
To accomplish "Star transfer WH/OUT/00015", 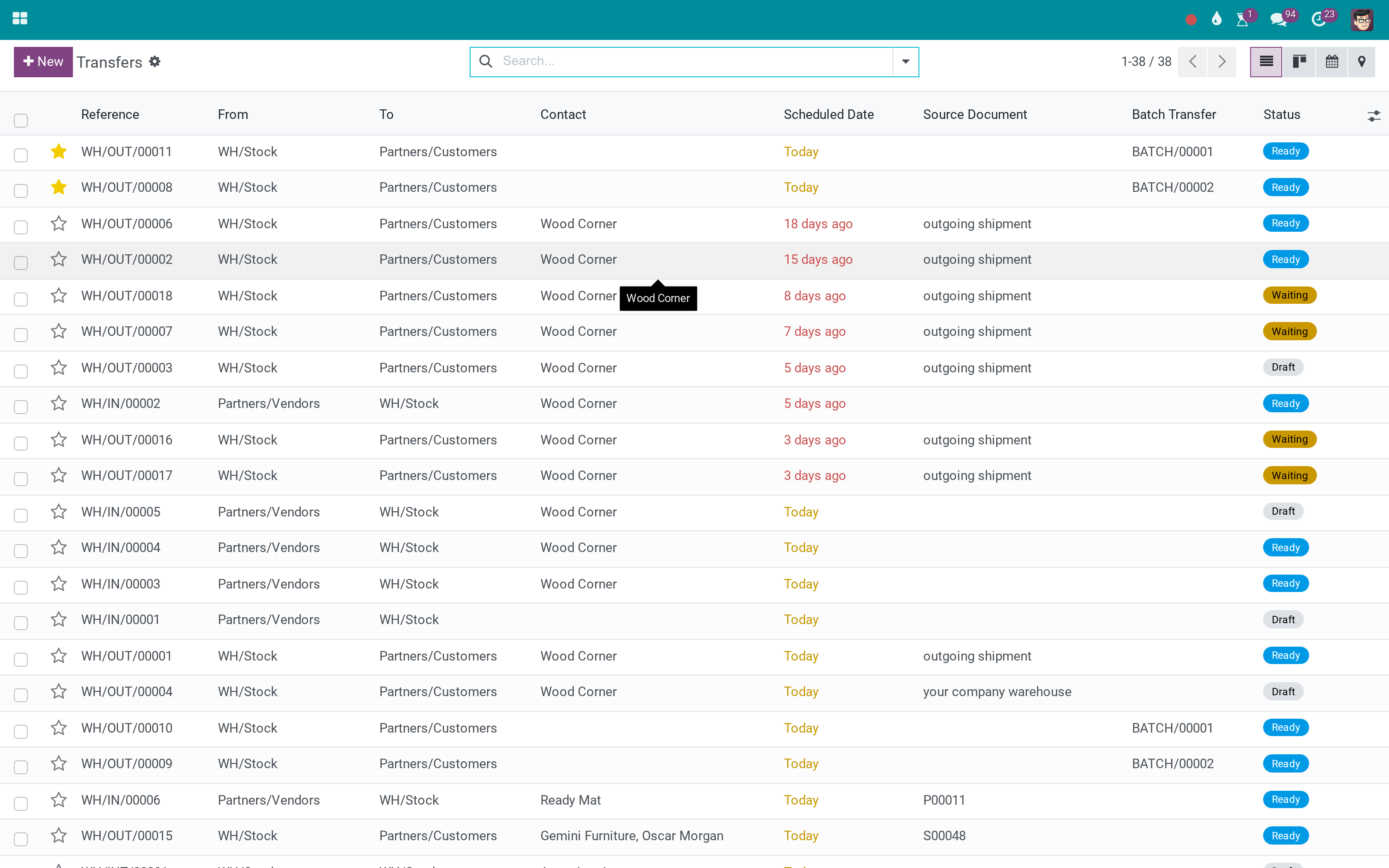I will point(59,835).
